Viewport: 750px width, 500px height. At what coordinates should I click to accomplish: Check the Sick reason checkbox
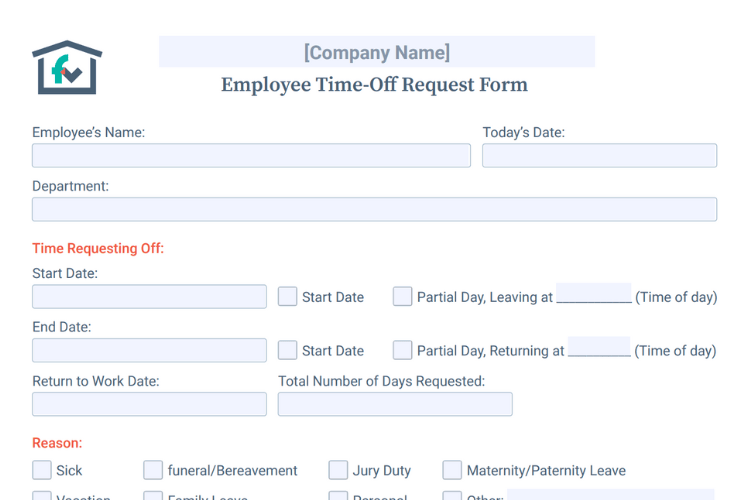click(x=42, y=470)
